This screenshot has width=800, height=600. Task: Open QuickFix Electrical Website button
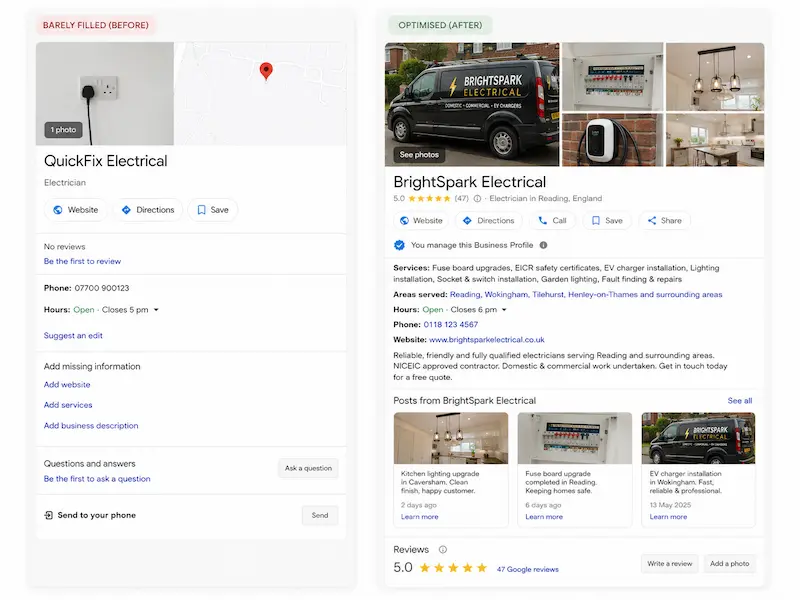[76, 210]
